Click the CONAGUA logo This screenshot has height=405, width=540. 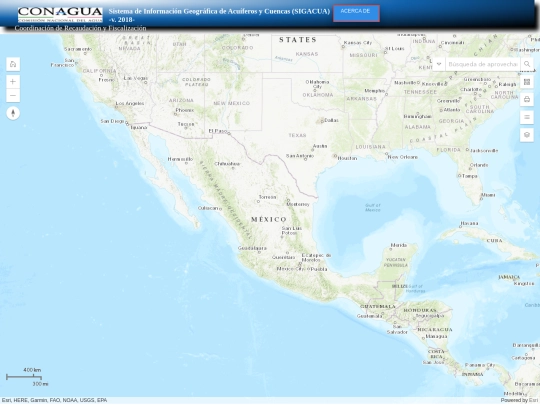(x=60, y=15)
